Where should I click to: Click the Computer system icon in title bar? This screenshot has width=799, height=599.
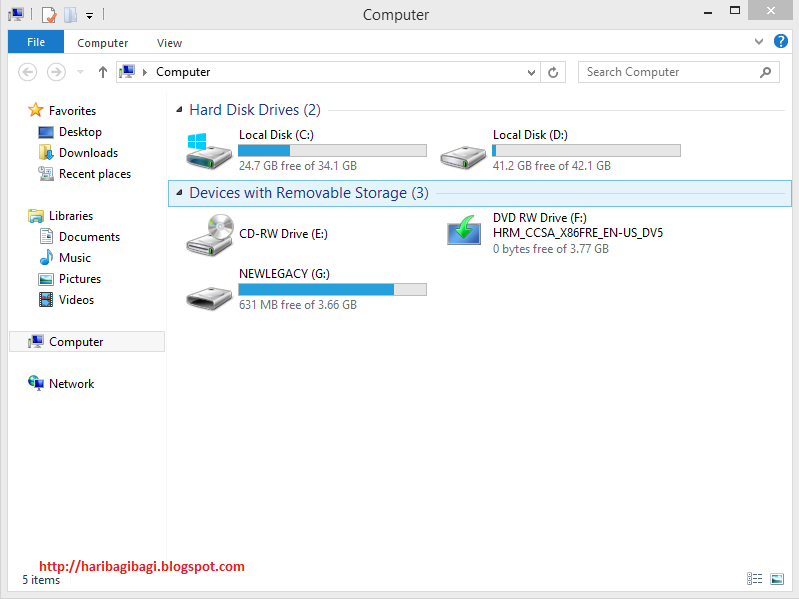coord(16,14)
